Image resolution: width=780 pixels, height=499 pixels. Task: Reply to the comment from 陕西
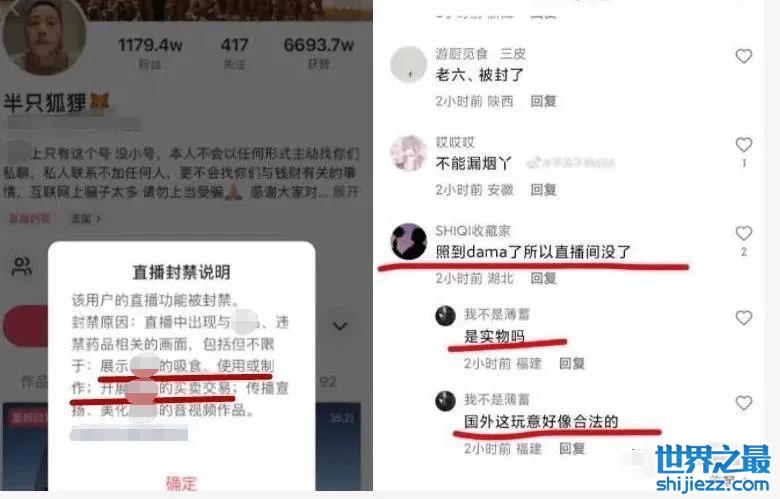[x=543, y=101]
